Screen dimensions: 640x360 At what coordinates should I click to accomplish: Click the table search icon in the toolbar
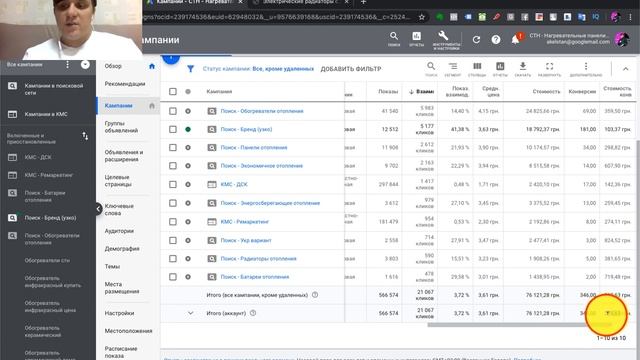pyautogui.click(x=431, y=66)
